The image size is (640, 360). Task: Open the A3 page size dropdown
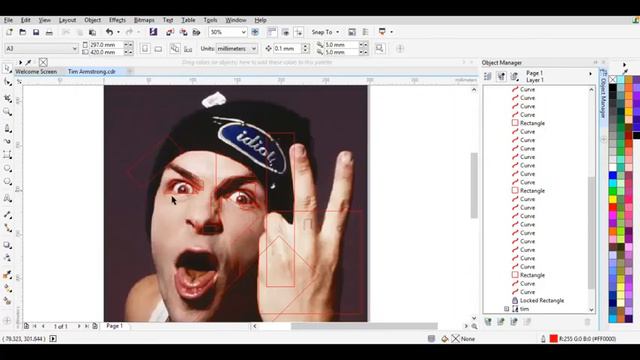click(x=75, y=49)
